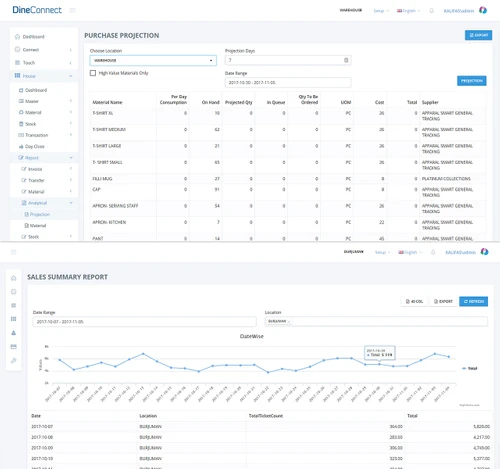Image resolution: width=500 pixels, height=469 pixels.
Task: Click the Sales Summary Date Range field
Action: 144,322
